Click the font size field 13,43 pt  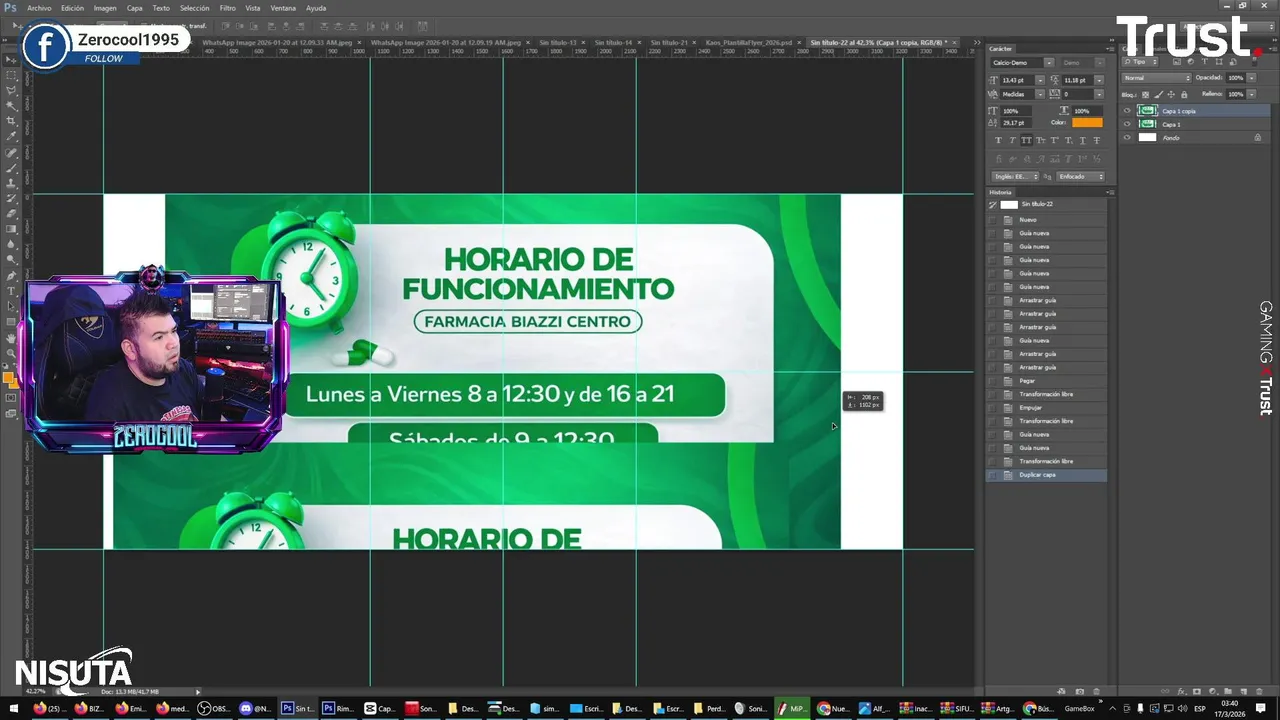click(x=1016, y=80)
